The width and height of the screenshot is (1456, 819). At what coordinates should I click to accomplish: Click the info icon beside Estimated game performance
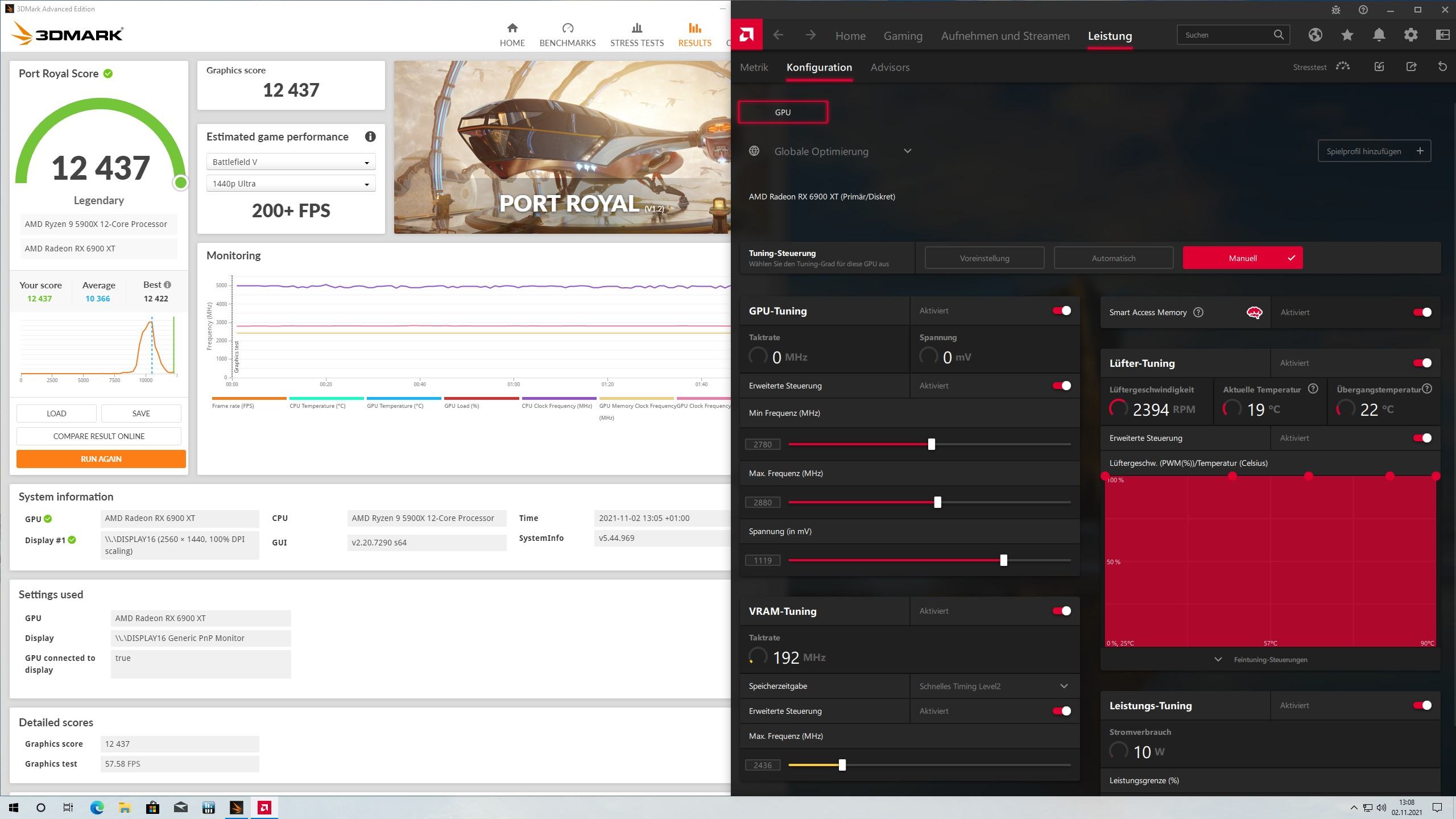coord(370,136)
